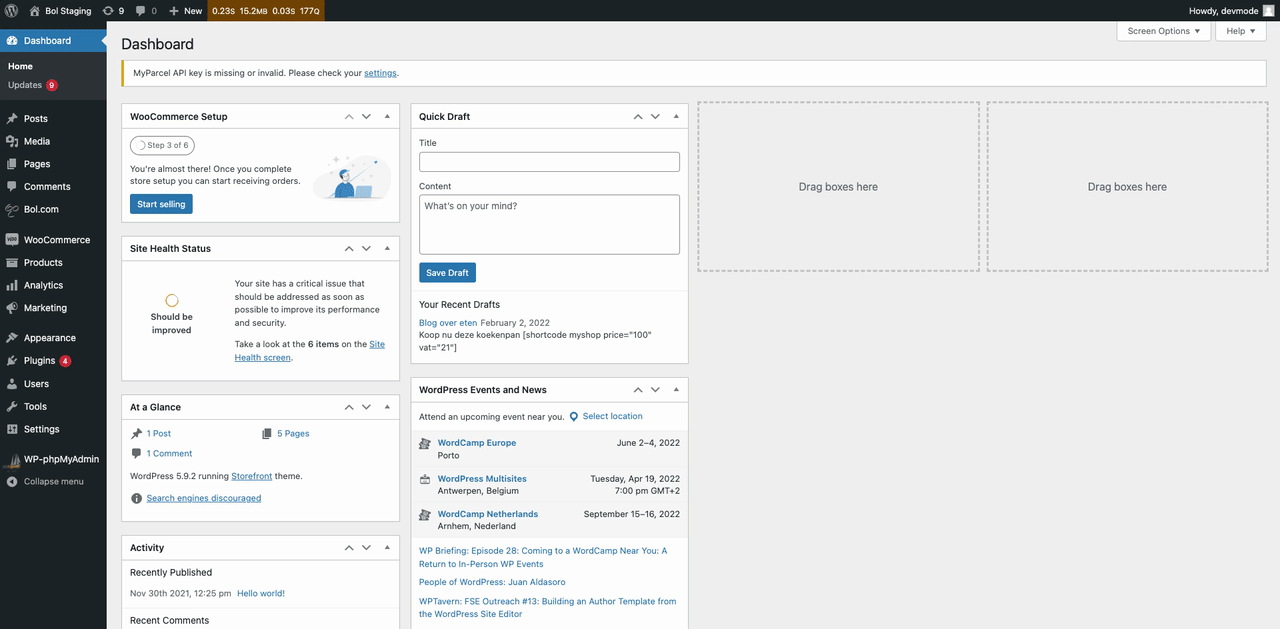Move the Events and News box up
Viewport: 1280px width, 629px height.
click(x=638, y=390)
